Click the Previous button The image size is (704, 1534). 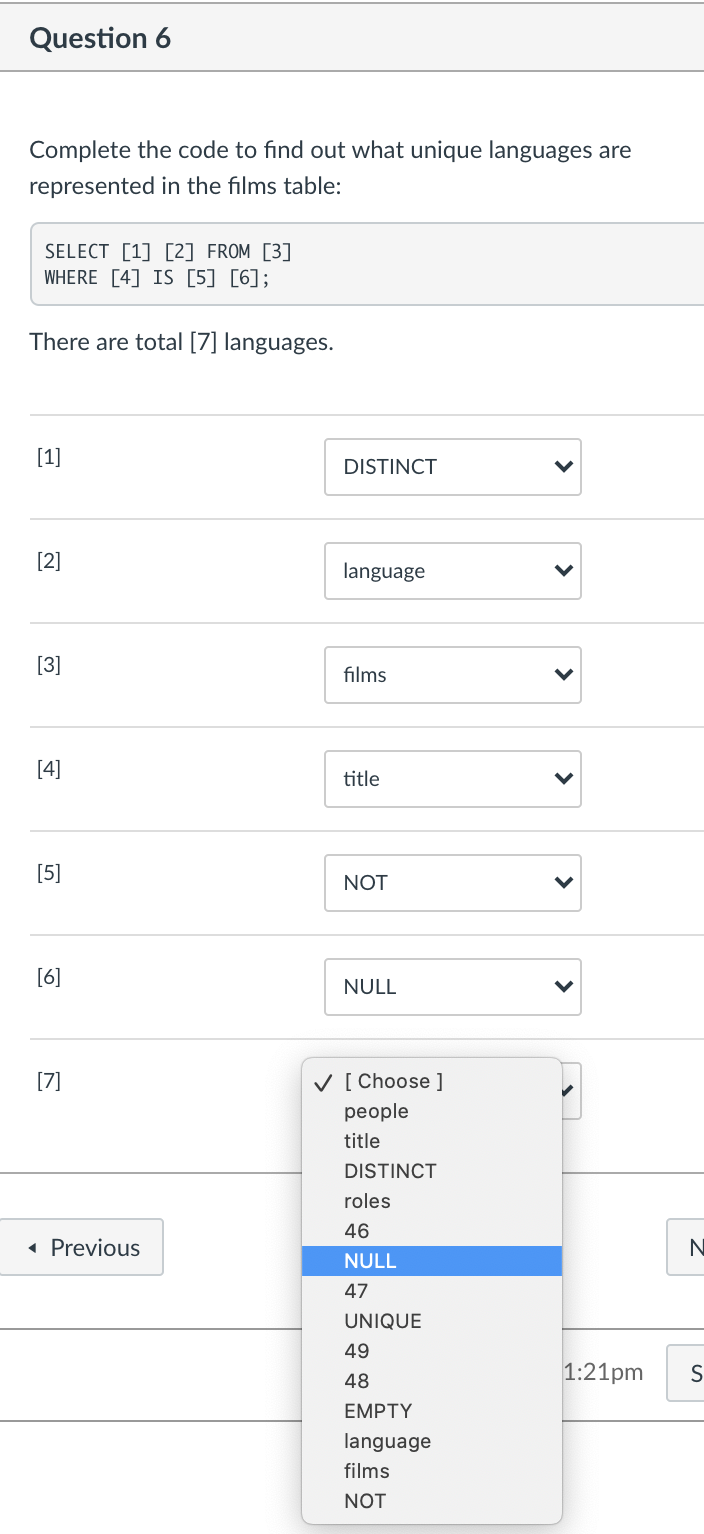point(82,1247)
